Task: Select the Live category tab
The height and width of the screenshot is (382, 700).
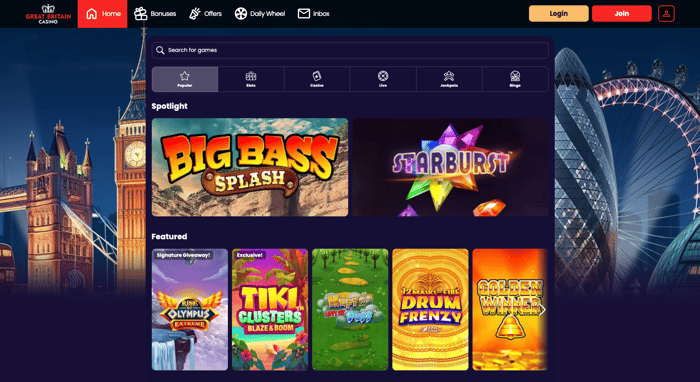Action: pyautogui.click(x=383, y=79)
